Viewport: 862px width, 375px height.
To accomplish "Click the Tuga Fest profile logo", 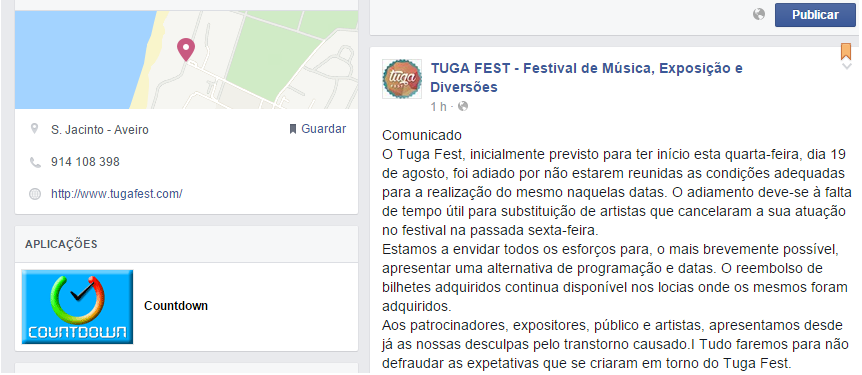I will (x=402, y=79).
